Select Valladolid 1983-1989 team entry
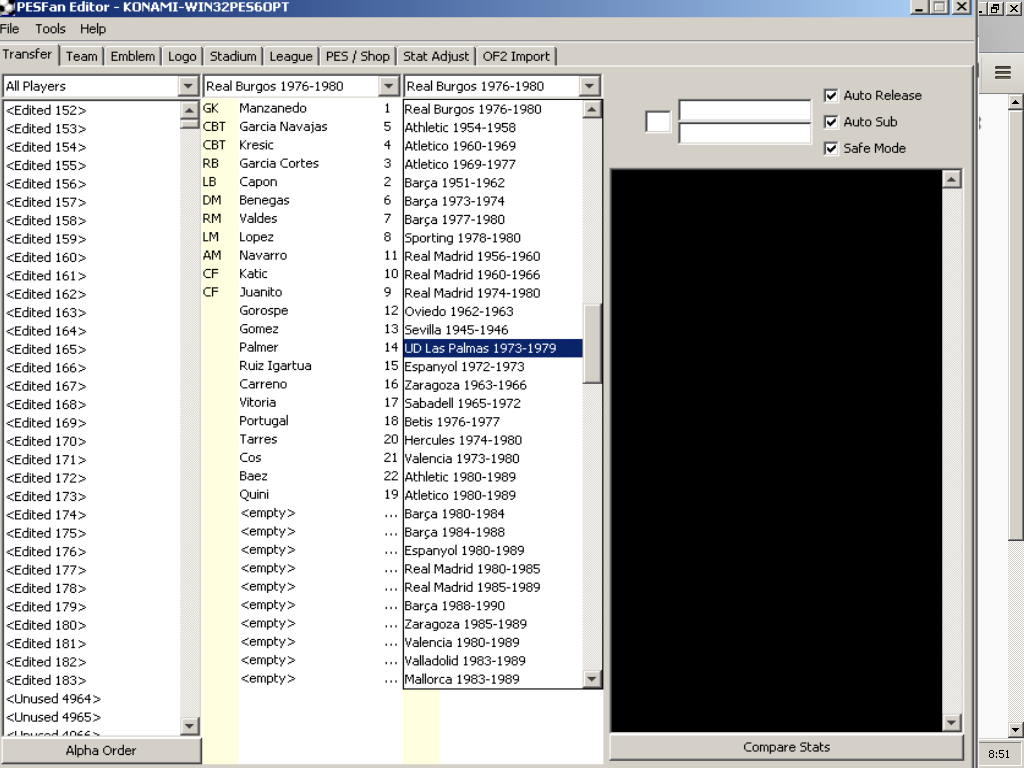The height and width of the screenshot is (768, 1024). pos(492,661)
